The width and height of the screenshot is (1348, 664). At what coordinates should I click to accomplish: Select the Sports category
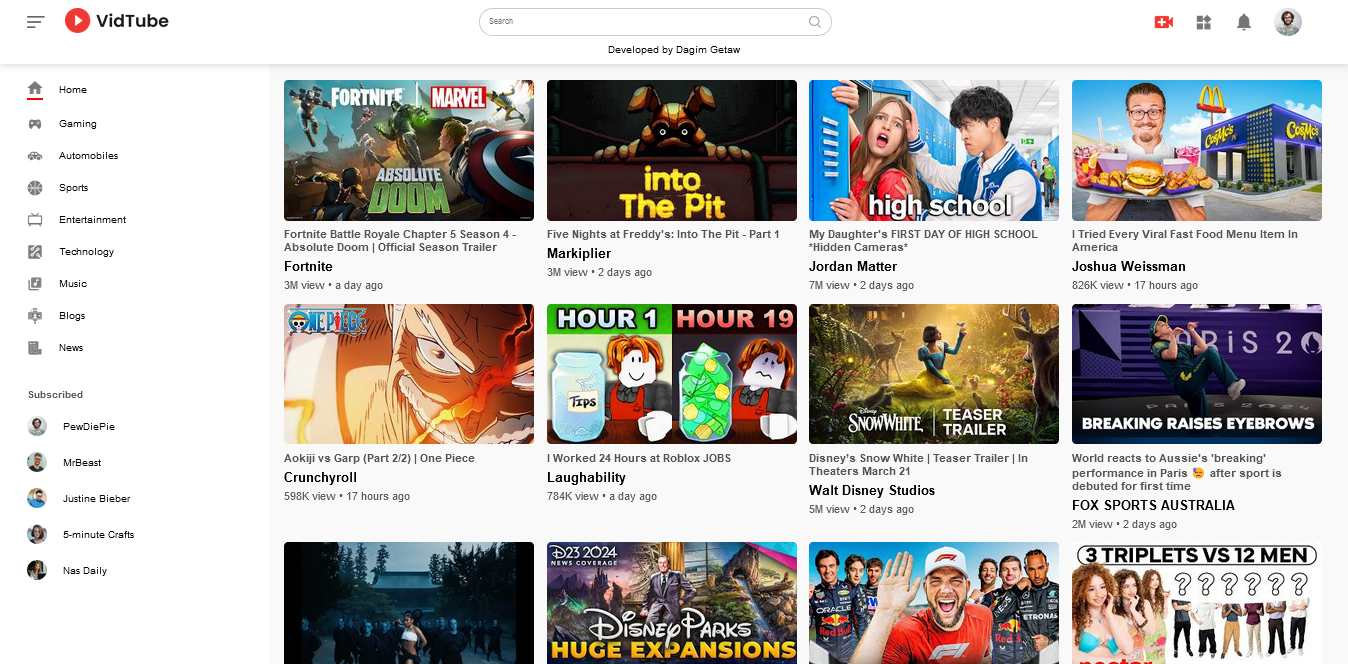[74, 188]
